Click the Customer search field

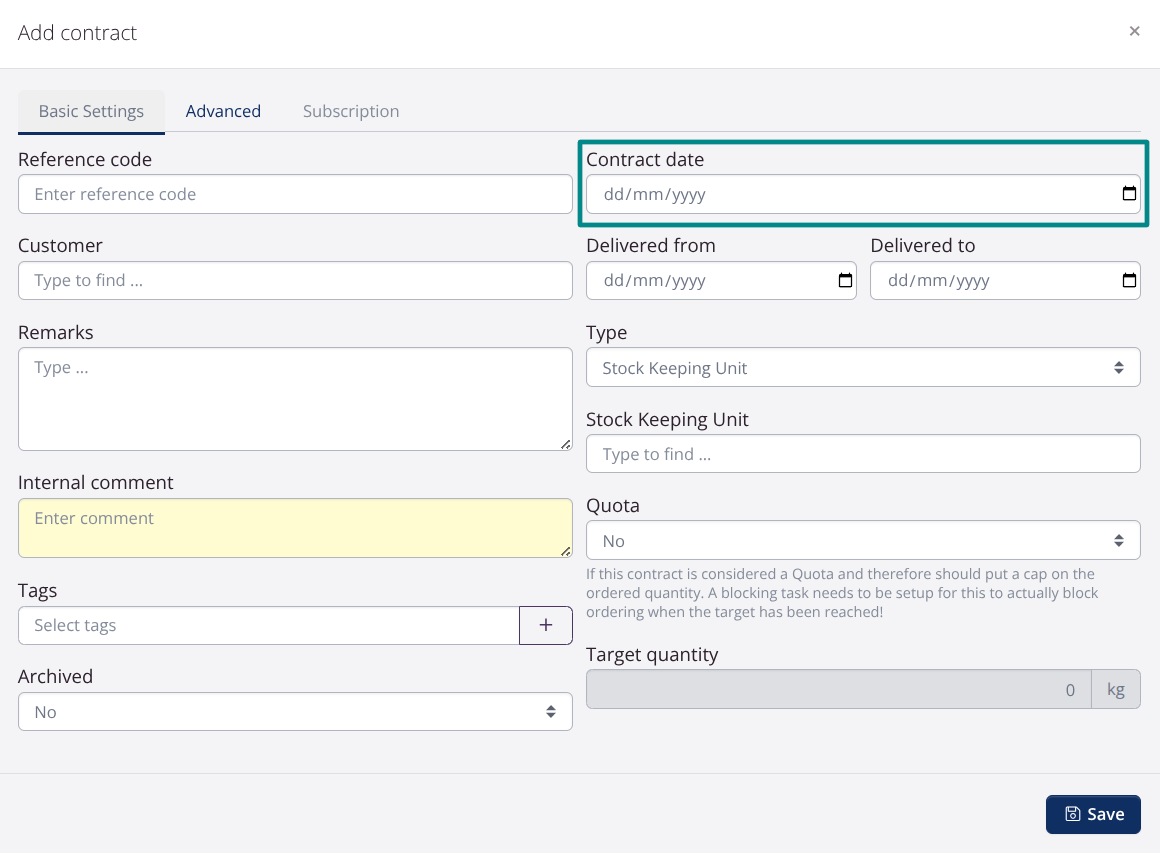coord(295,281)
